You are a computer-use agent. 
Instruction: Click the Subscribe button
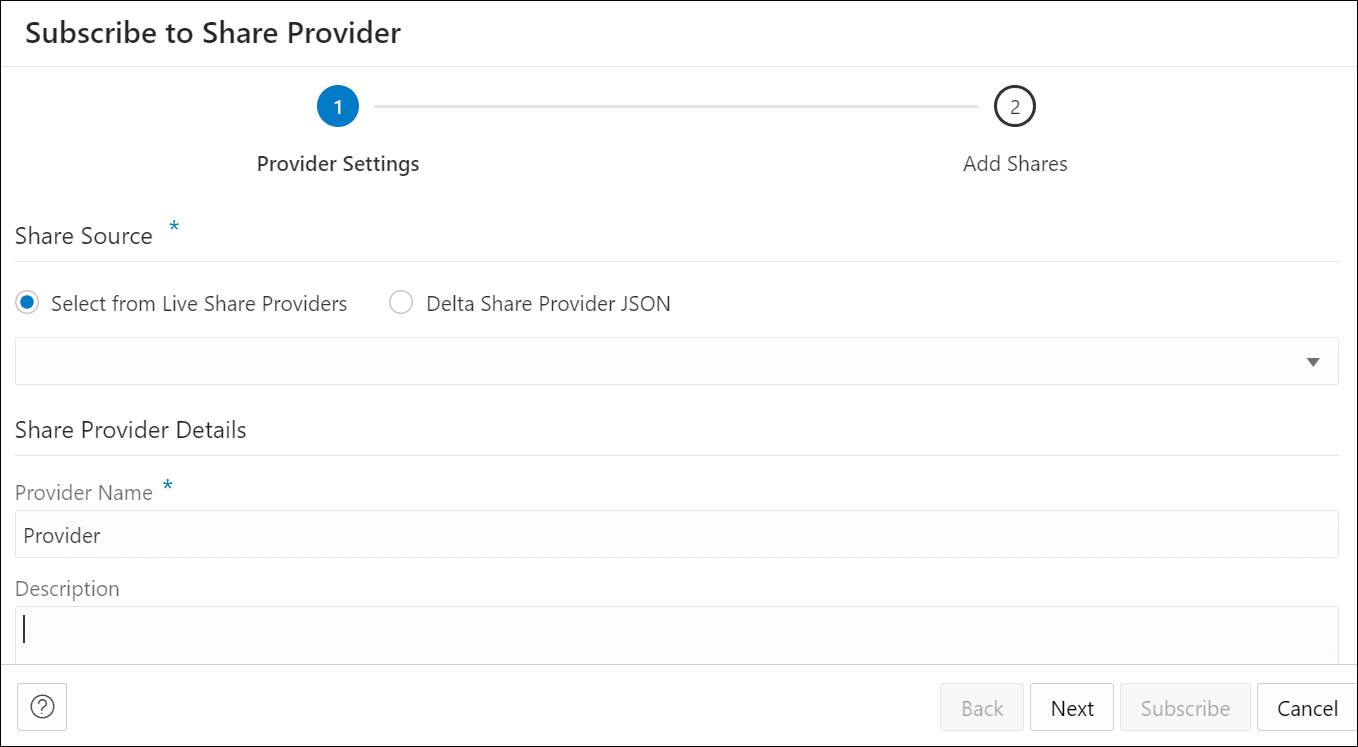point(1185,707)
